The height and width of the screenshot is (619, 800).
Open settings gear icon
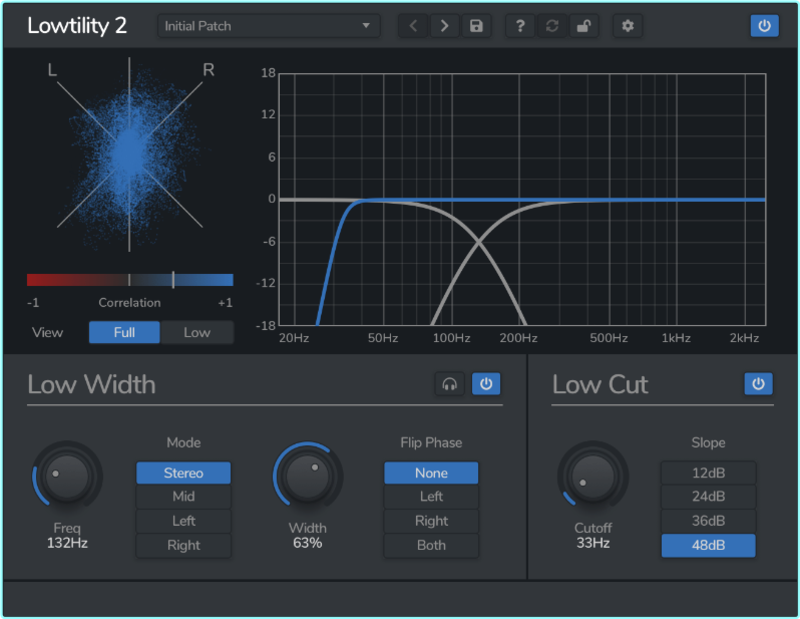pyautogui.click(x=628, y=26)
